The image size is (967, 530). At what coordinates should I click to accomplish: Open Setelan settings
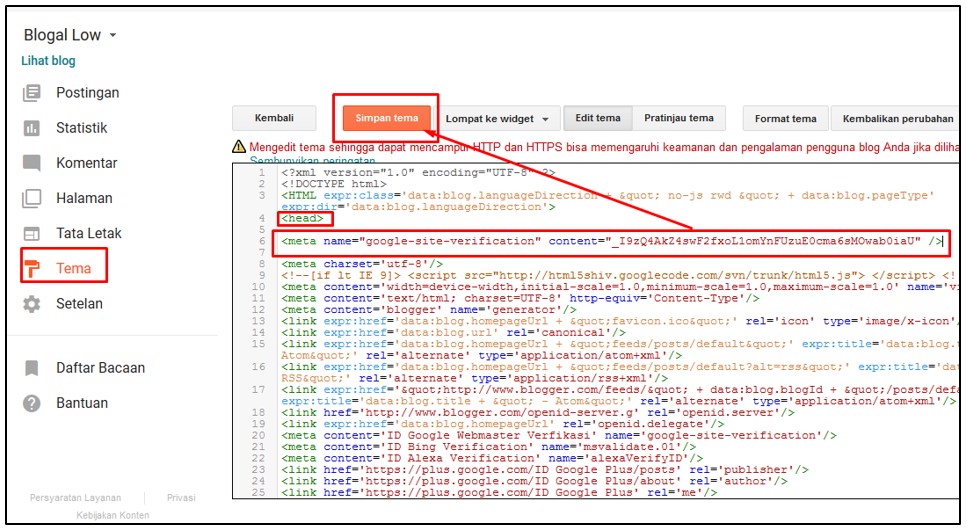pyautogui.click(x=79, y=304)
